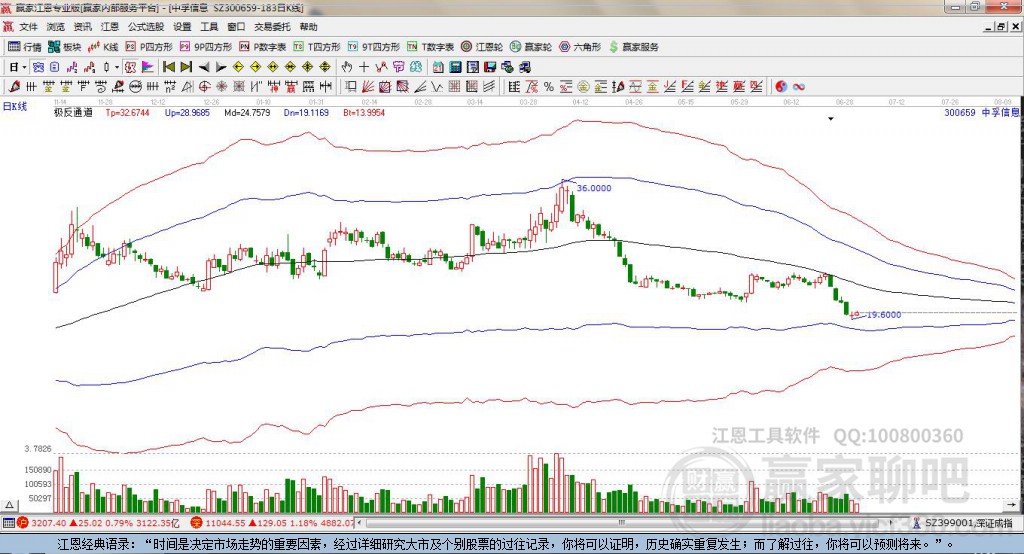Screen dimensions: 1024x554
Task: Open the 公式选股 menu
Action: tap(146, 27)
